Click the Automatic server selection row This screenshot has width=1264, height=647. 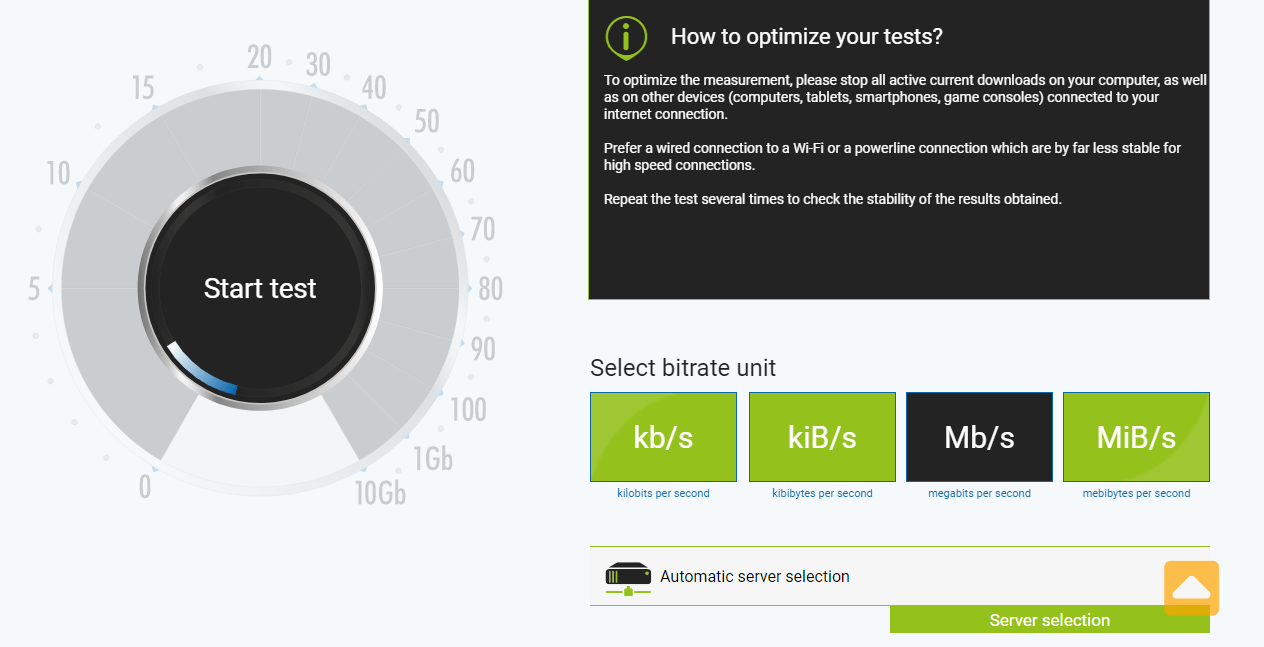pos(900,576)
